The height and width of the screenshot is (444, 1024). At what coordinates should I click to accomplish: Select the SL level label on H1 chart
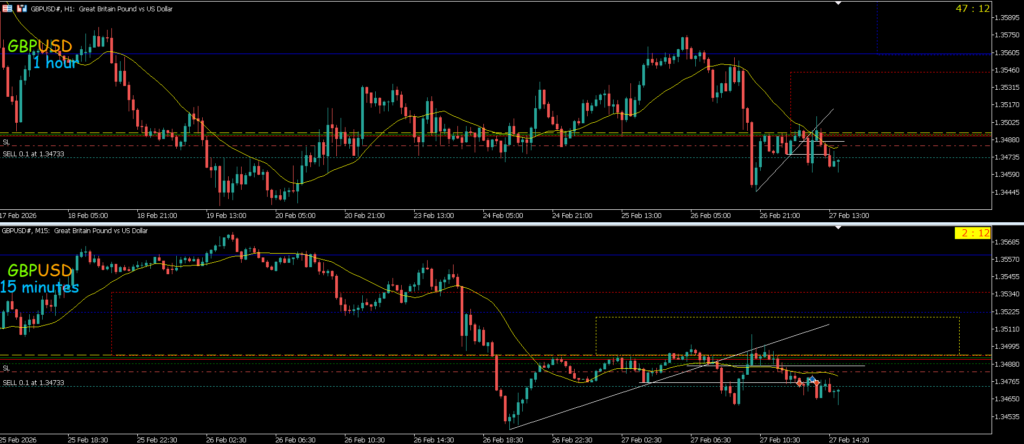tap(6, 143)
